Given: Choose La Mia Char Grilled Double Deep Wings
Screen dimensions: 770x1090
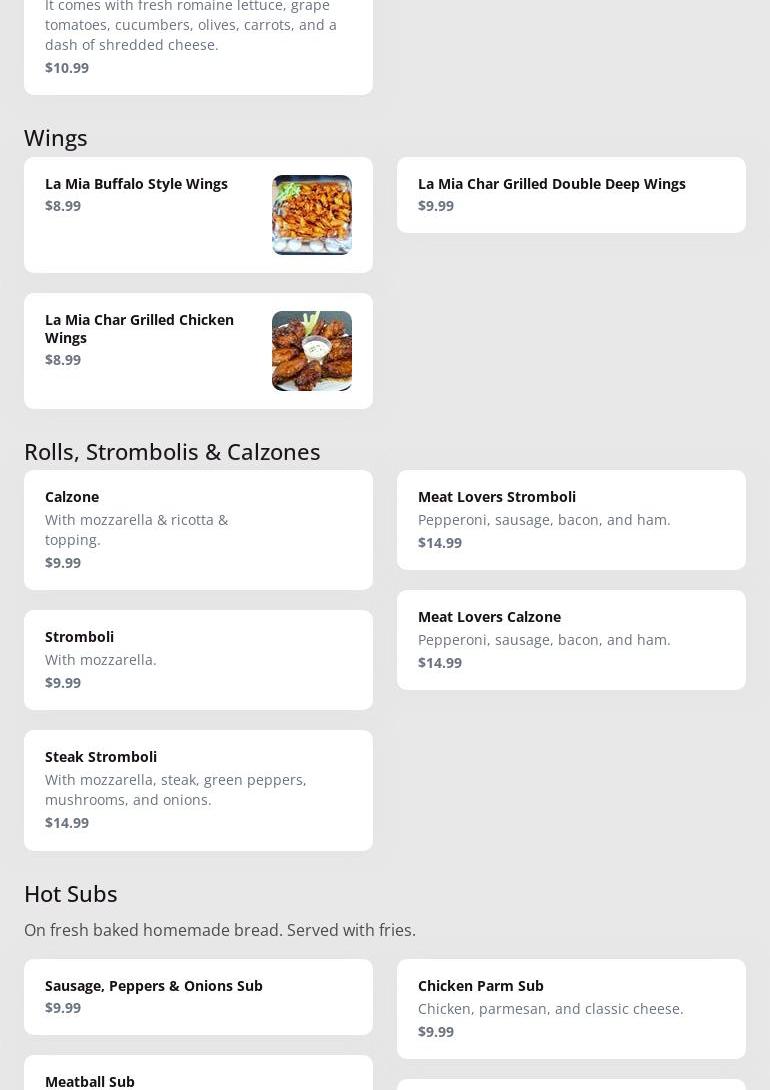Looking at the screenshot, I should (x=551, y=184).
